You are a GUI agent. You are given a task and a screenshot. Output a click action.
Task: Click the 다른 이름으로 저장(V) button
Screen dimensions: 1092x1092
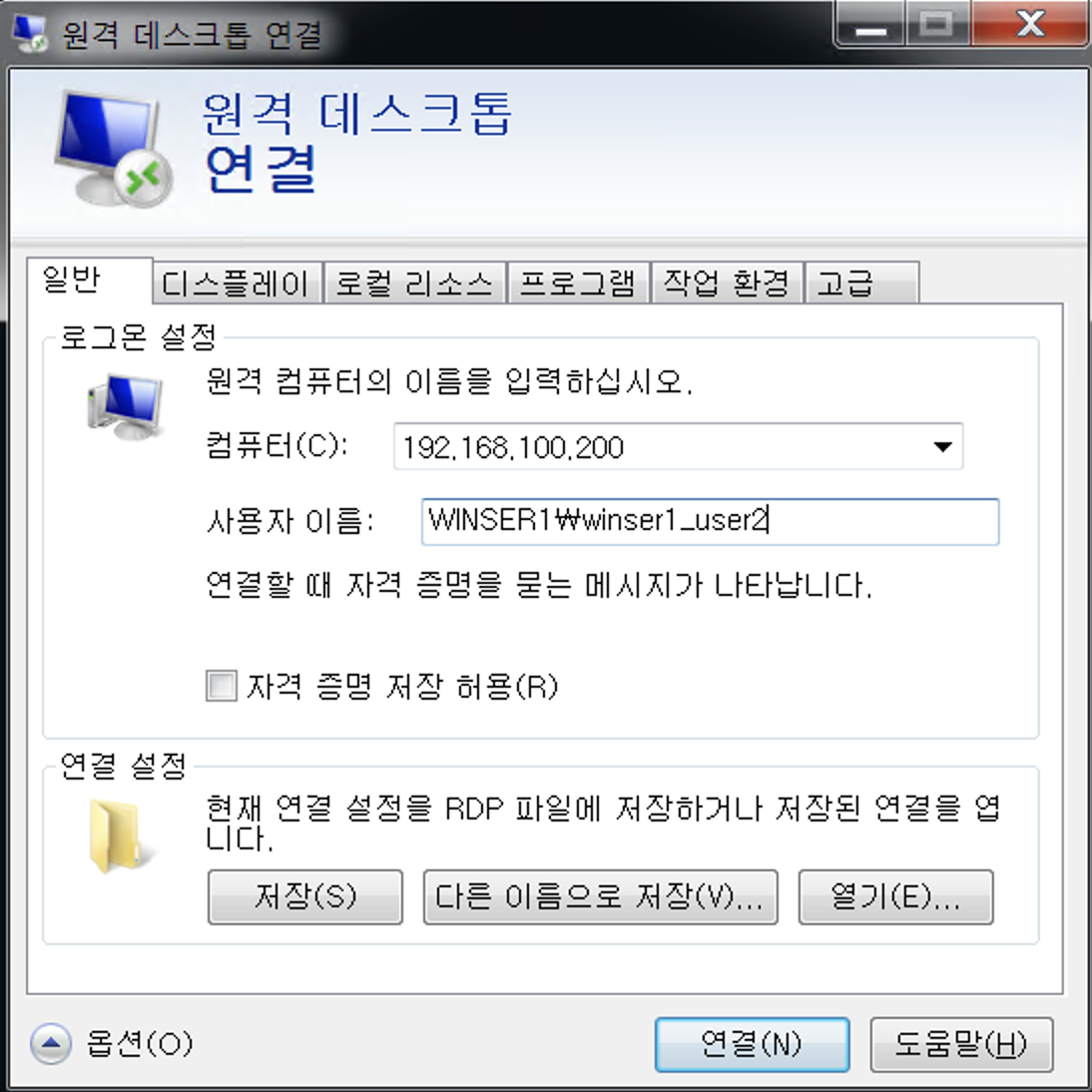coord(600,897)
